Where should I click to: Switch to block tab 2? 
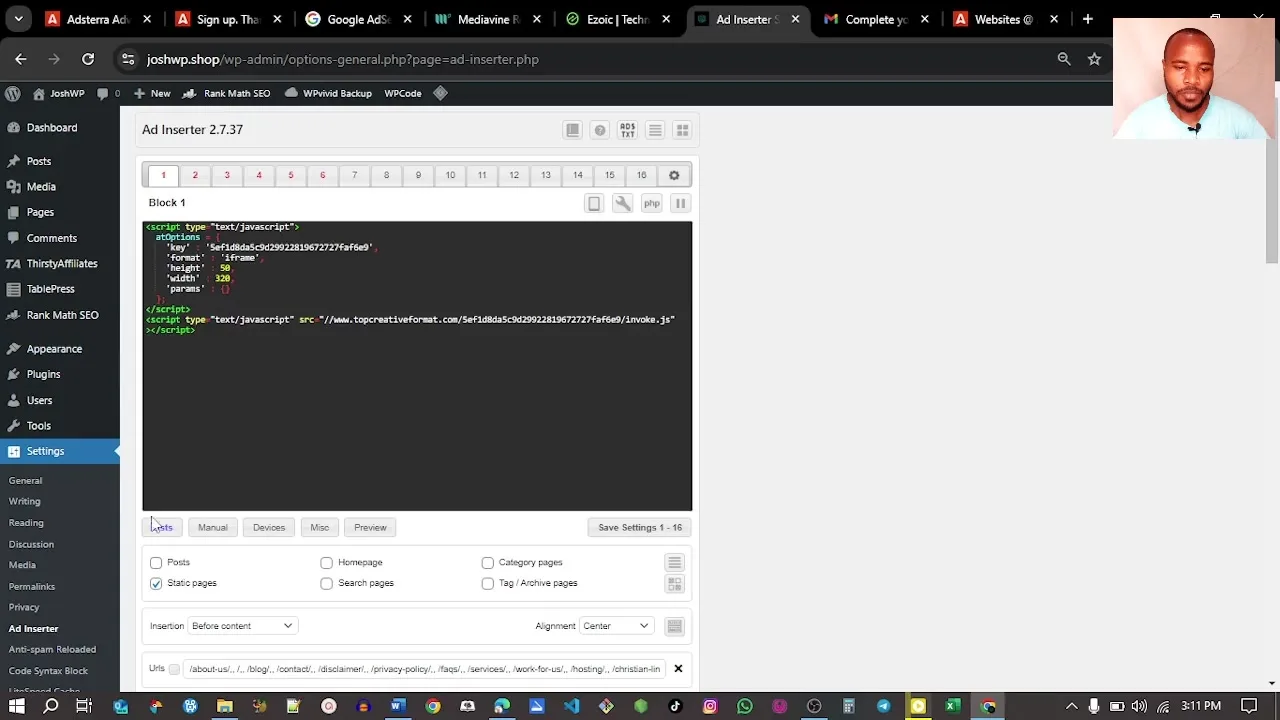click(195, 175)
